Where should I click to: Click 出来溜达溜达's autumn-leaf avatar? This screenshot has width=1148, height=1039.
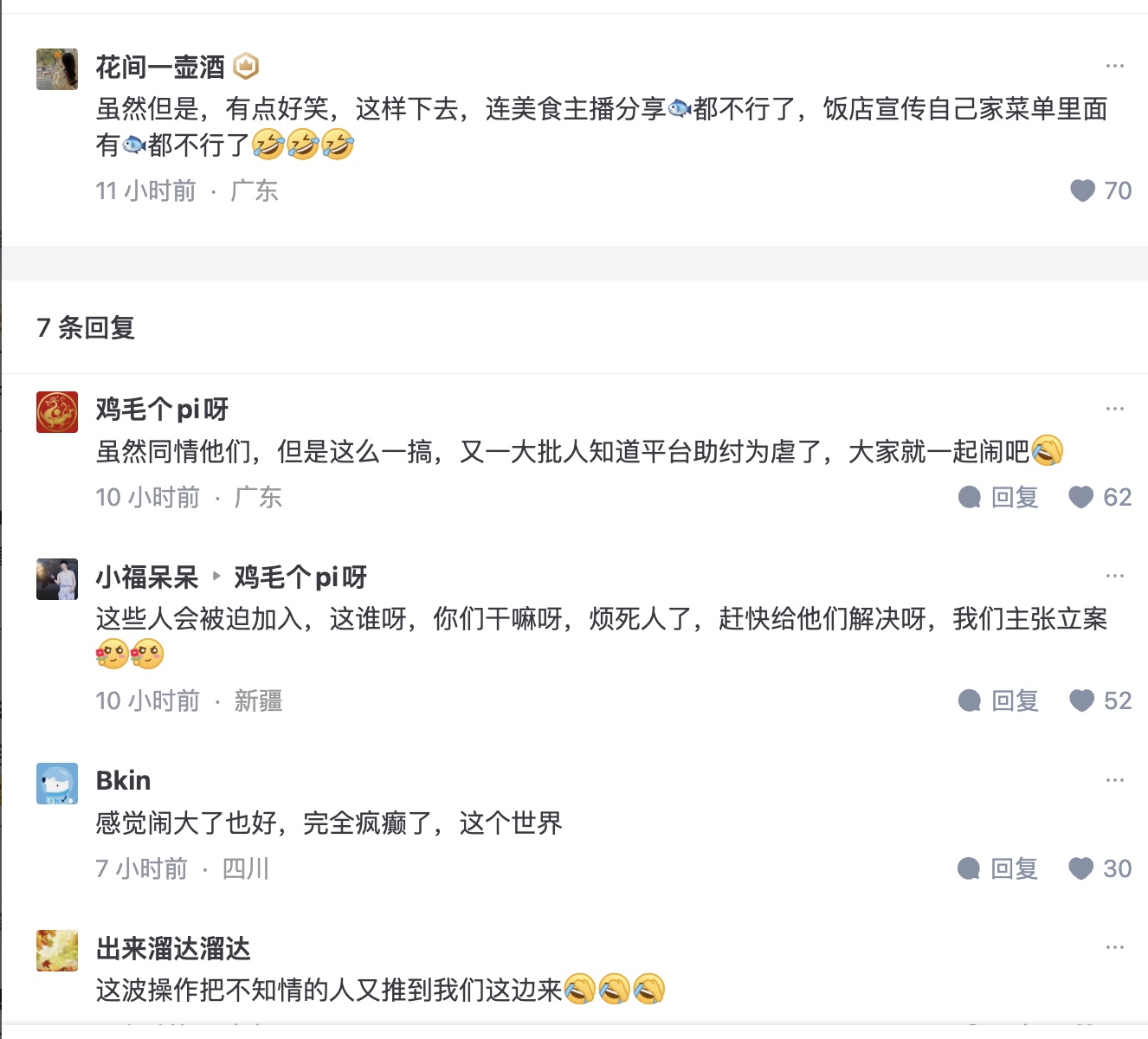coord(57,951)
